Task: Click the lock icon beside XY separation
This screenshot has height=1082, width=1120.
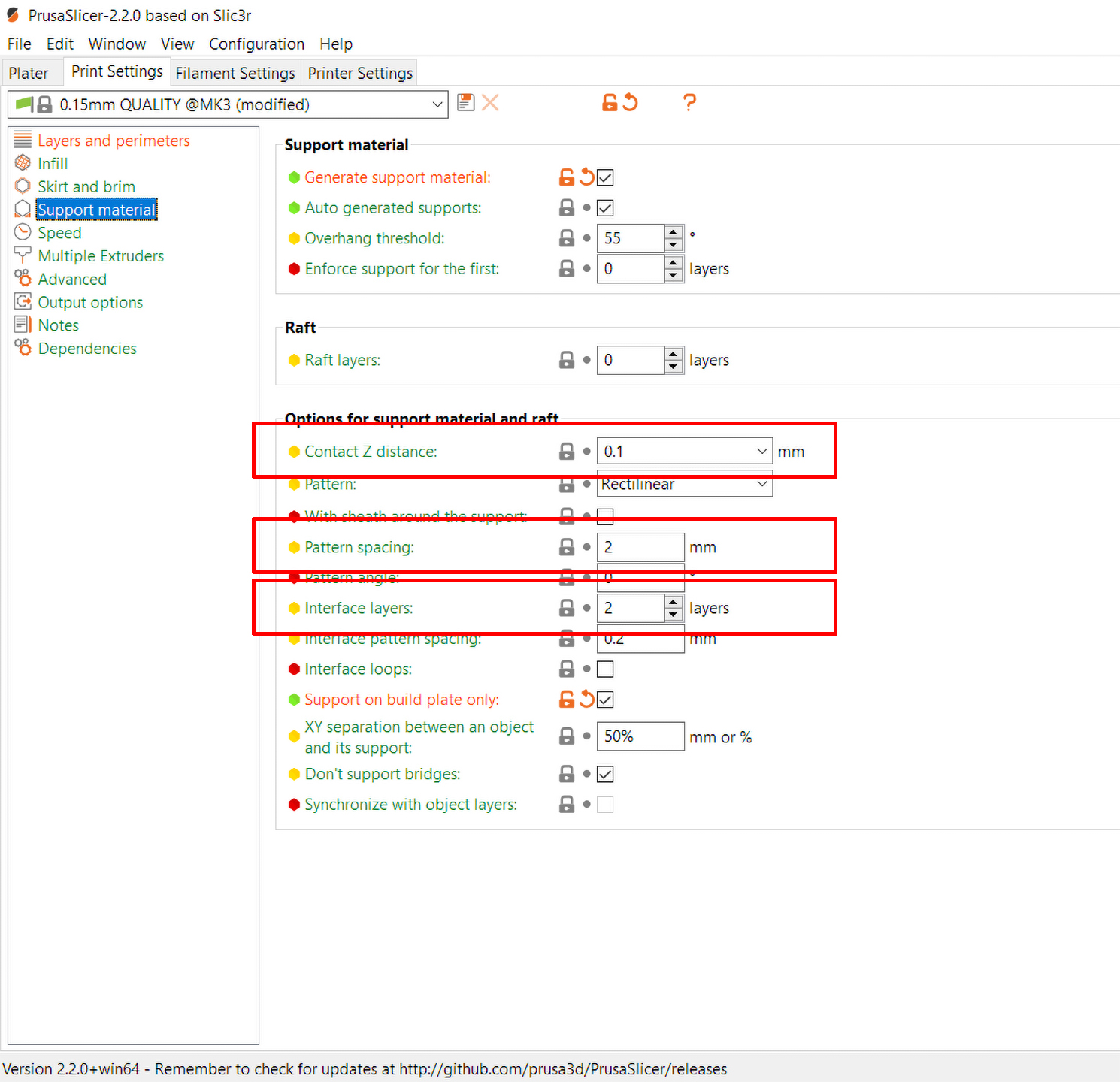Action: pos(567,736)
